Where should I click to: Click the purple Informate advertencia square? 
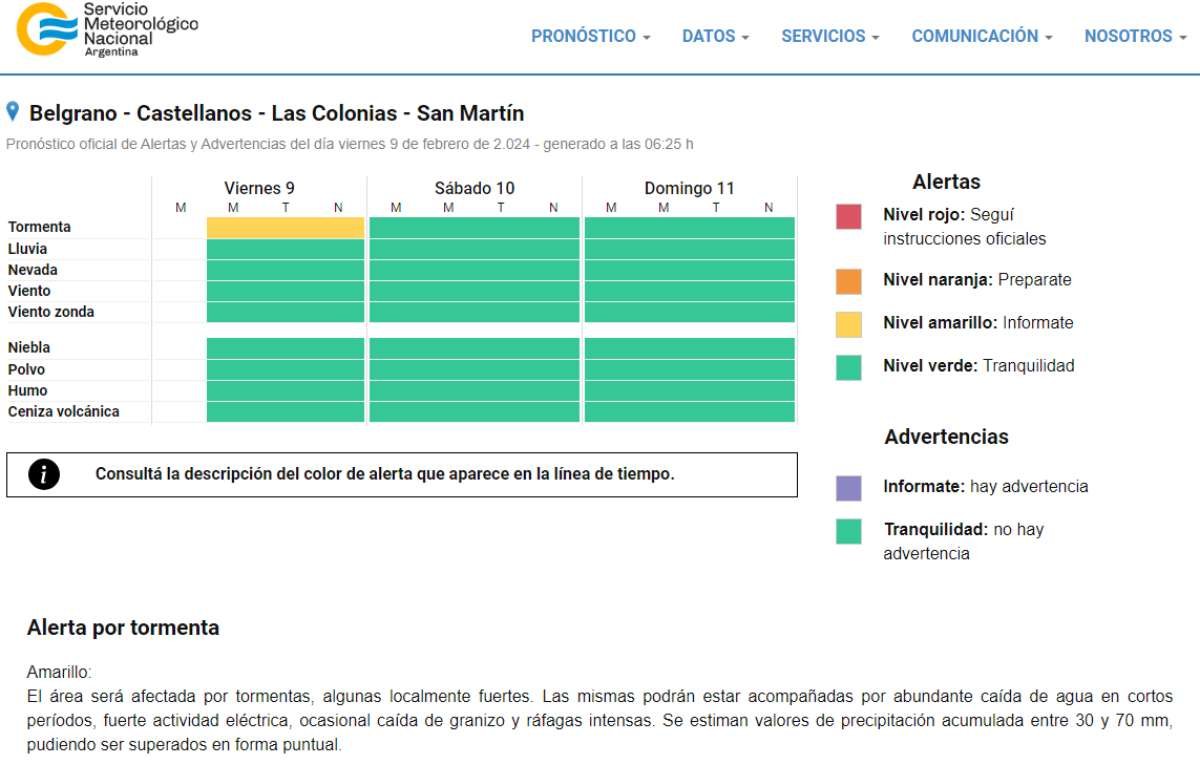tap(848, 488)
